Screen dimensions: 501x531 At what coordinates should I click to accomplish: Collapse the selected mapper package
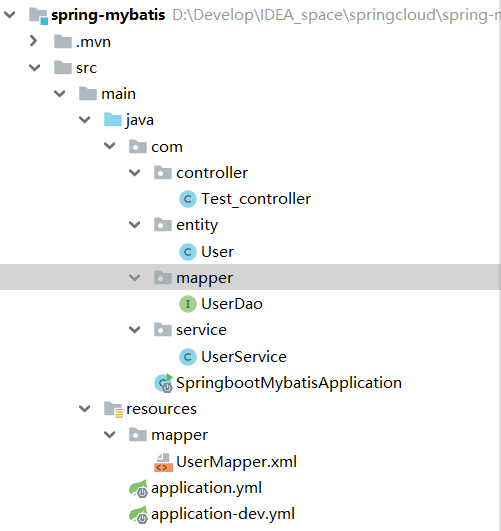tap(134, 278)
